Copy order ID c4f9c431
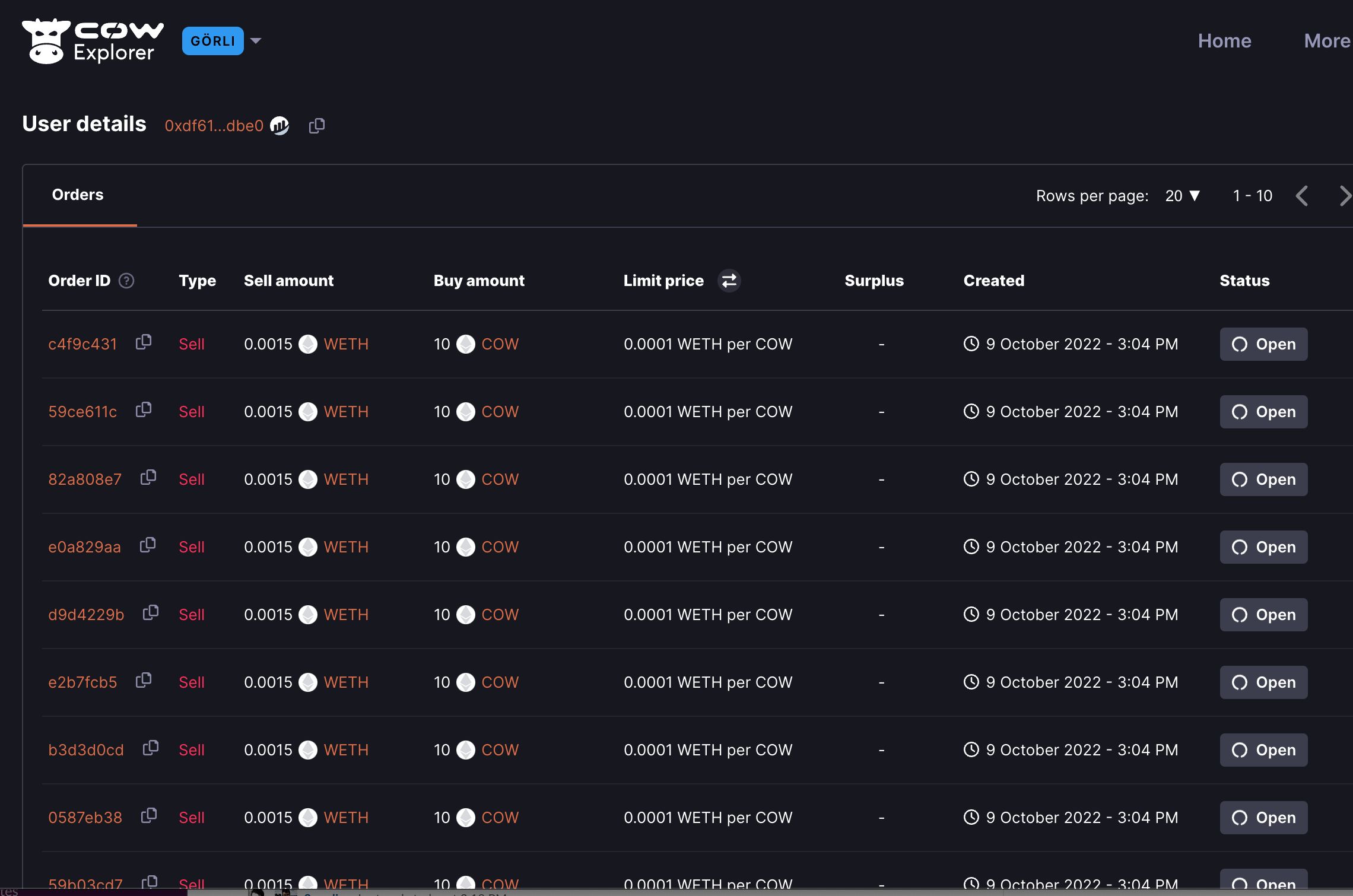The width and height of the screenshot is (1353, 896). pos(144,342)
